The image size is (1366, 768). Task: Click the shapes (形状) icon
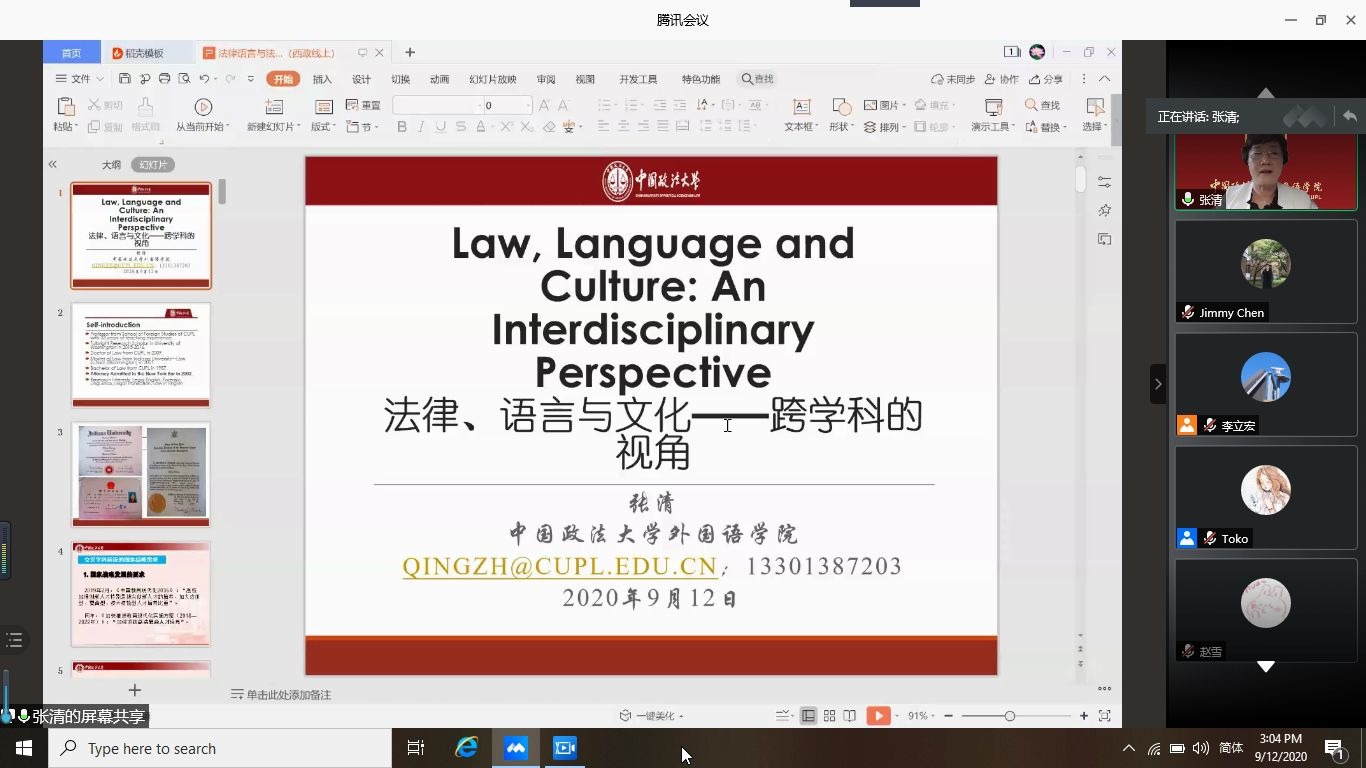(x=841, y=106)
